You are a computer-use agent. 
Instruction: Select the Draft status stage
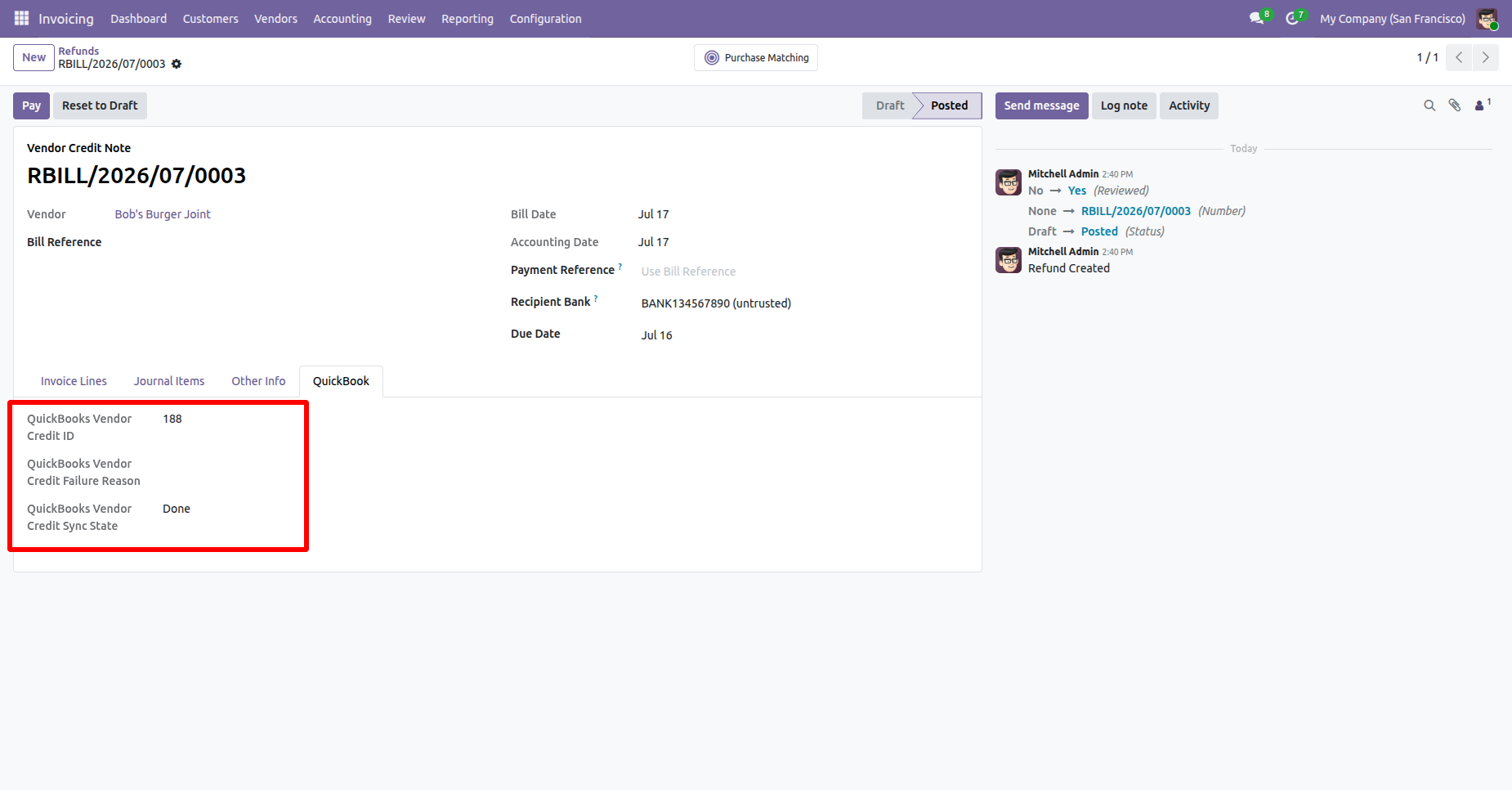pos(888,105)
